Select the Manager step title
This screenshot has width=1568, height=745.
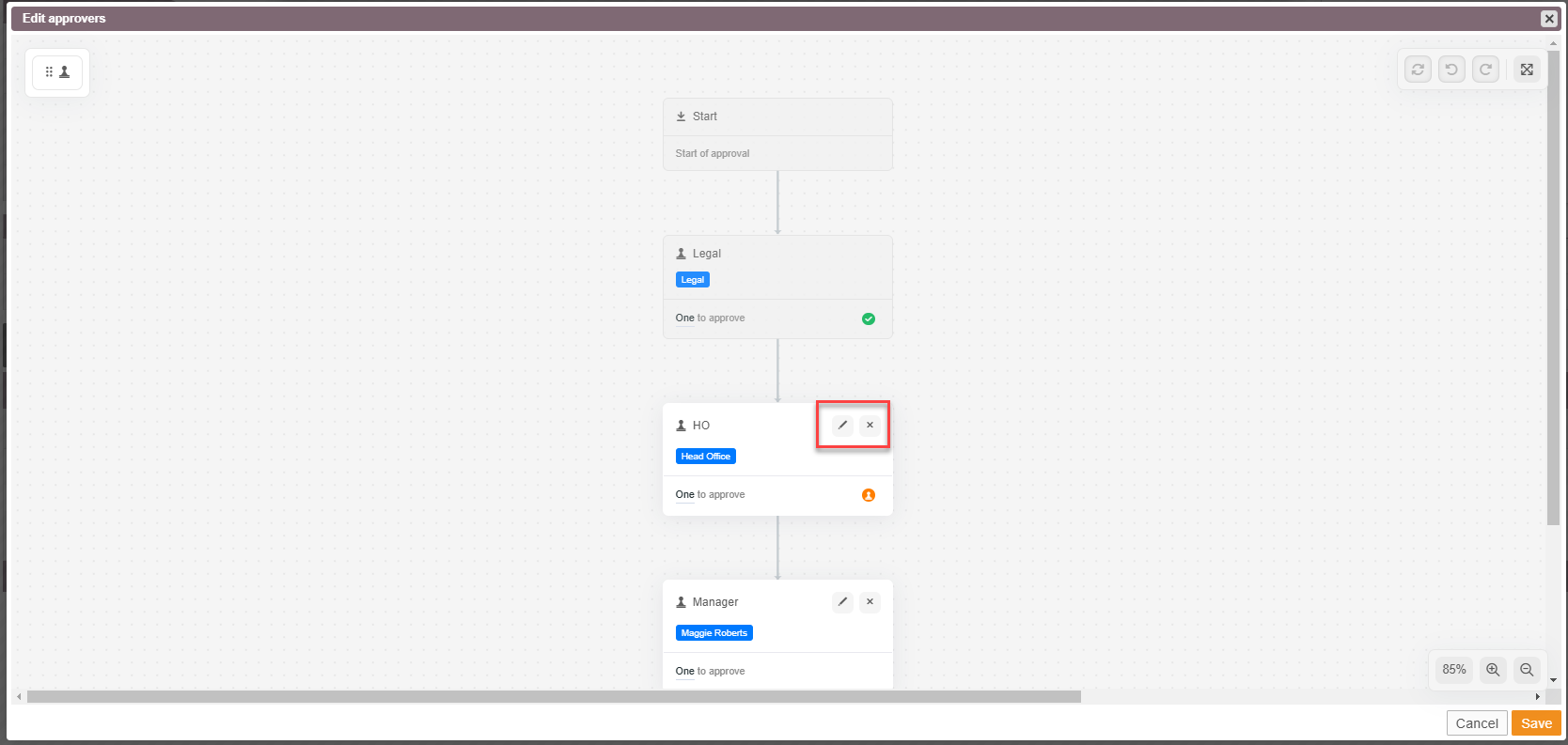tap(715, 602)
